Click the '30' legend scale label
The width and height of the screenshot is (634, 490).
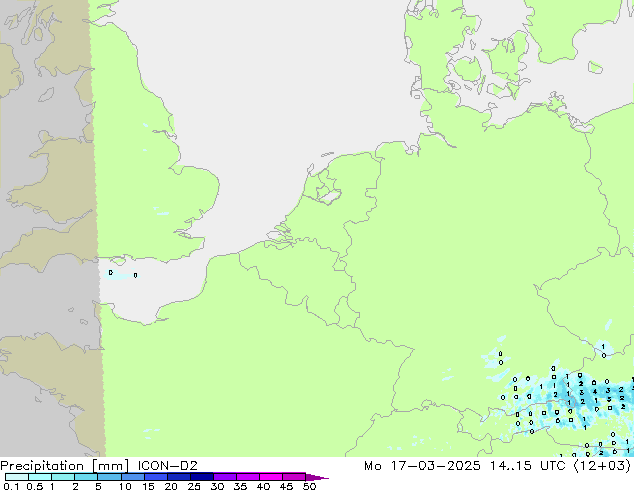click(x=217, y=486)
